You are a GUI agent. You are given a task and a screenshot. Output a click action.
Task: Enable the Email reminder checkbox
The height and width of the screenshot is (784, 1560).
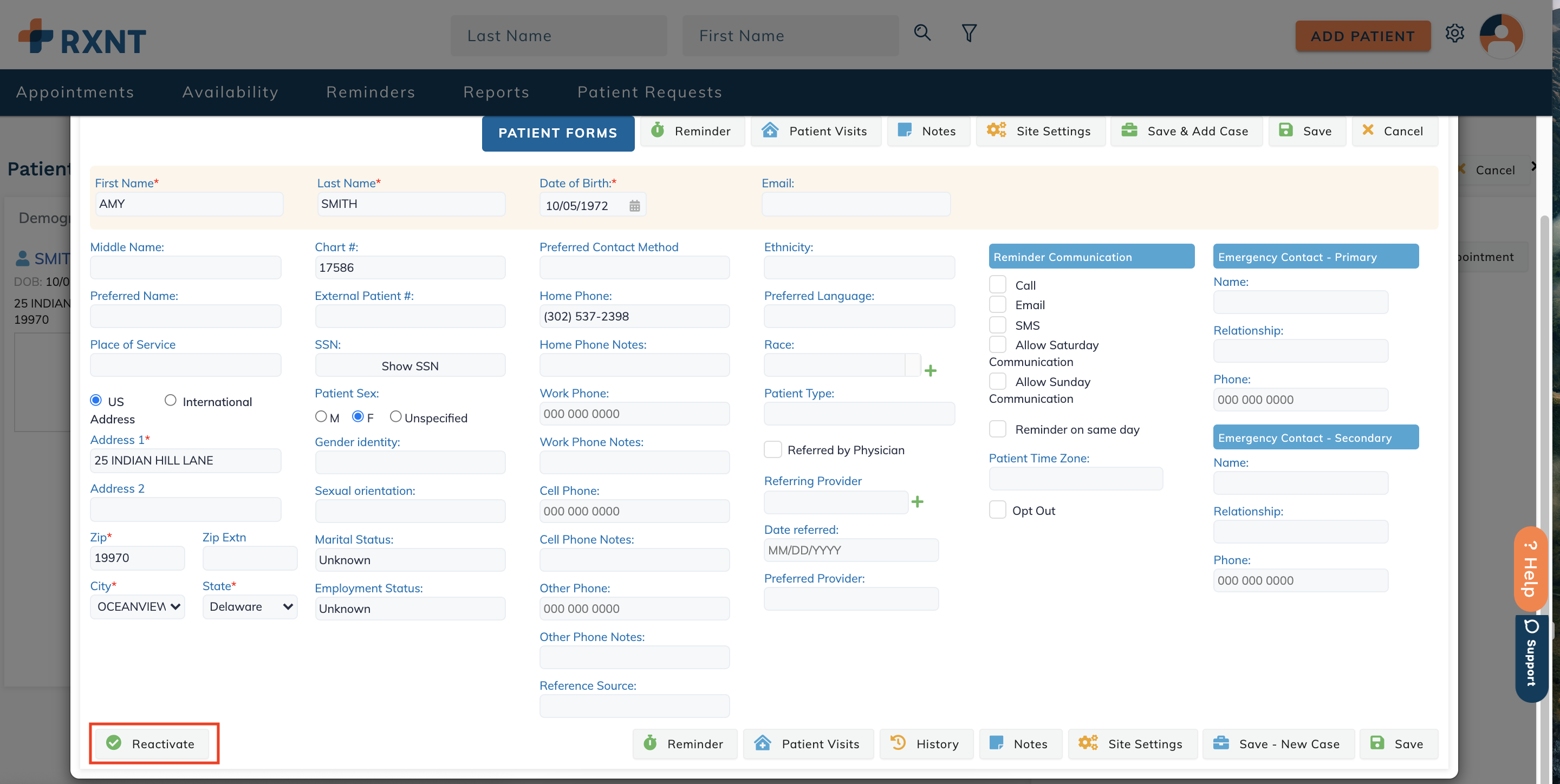[997, 304]
